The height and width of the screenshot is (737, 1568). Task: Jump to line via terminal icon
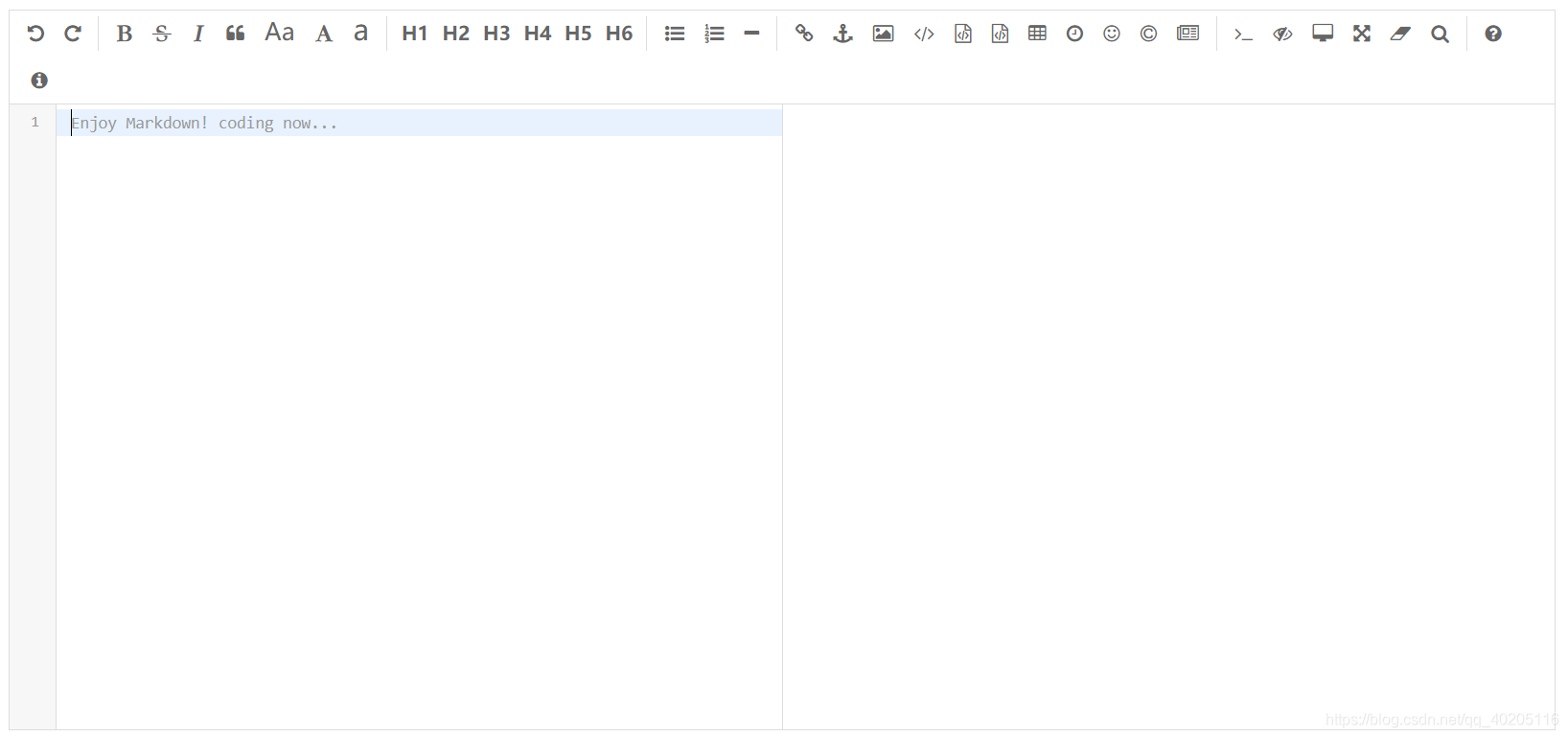click(x=1243, y=34)
